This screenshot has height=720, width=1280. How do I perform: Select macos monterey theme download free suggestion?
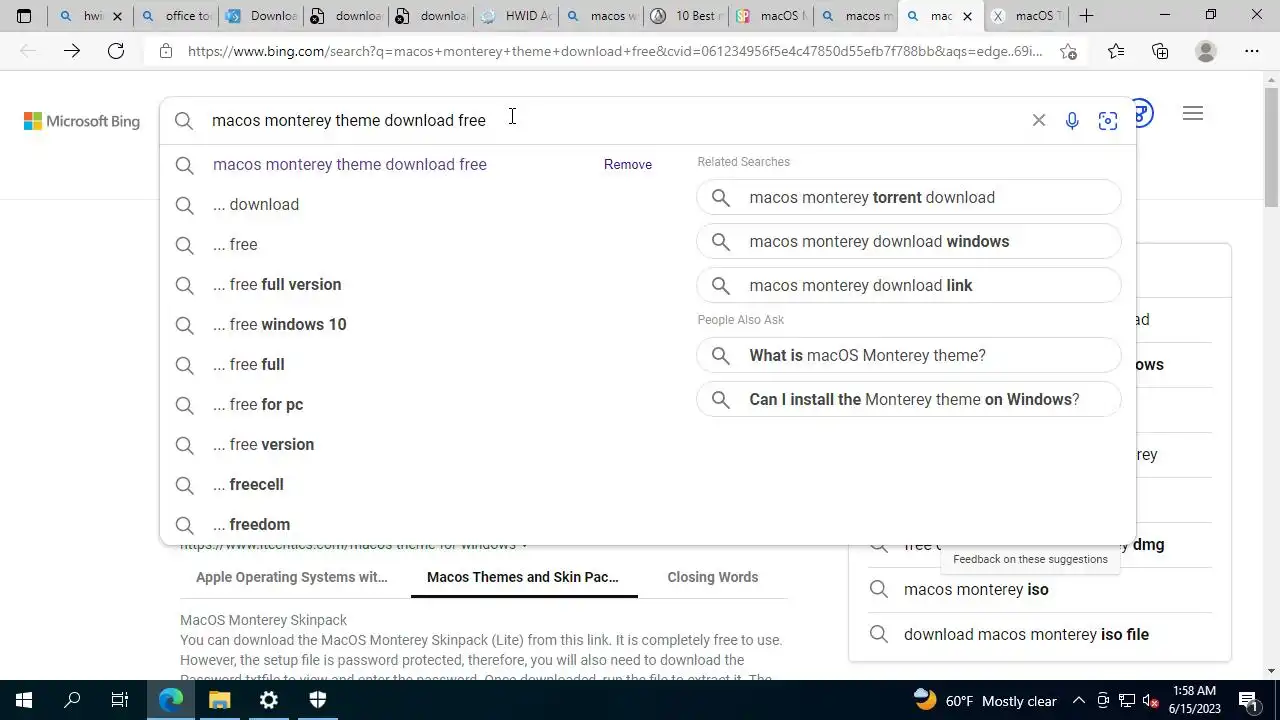[x=350, y=165]
